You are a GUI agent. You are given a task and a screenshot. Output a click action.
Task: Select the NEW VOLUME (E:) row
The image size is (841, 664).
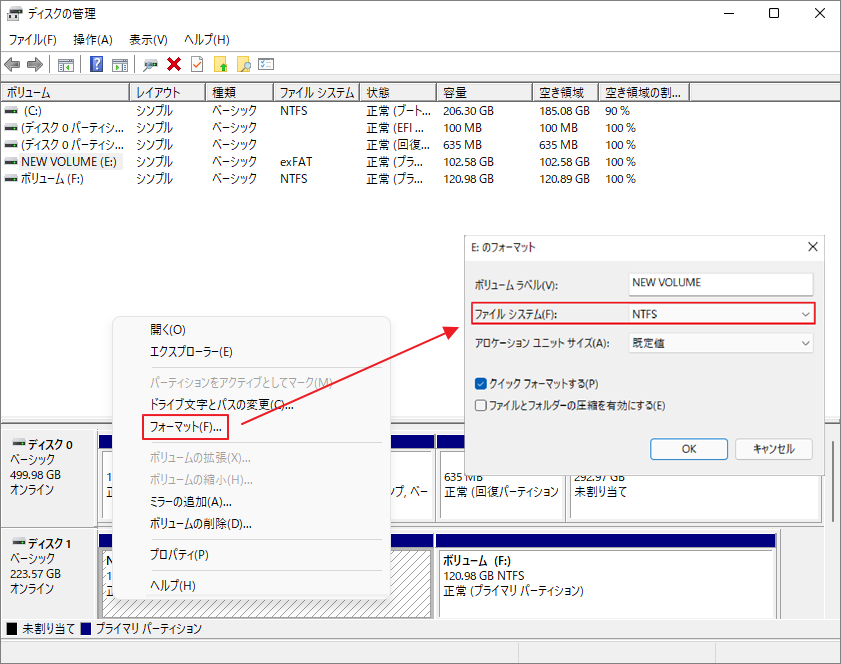pos(70,161)
